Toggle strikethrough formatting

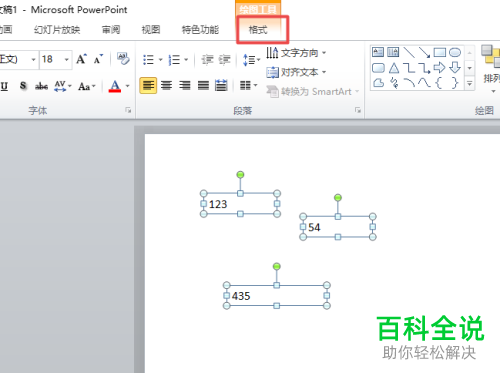(x=41, y=86)
